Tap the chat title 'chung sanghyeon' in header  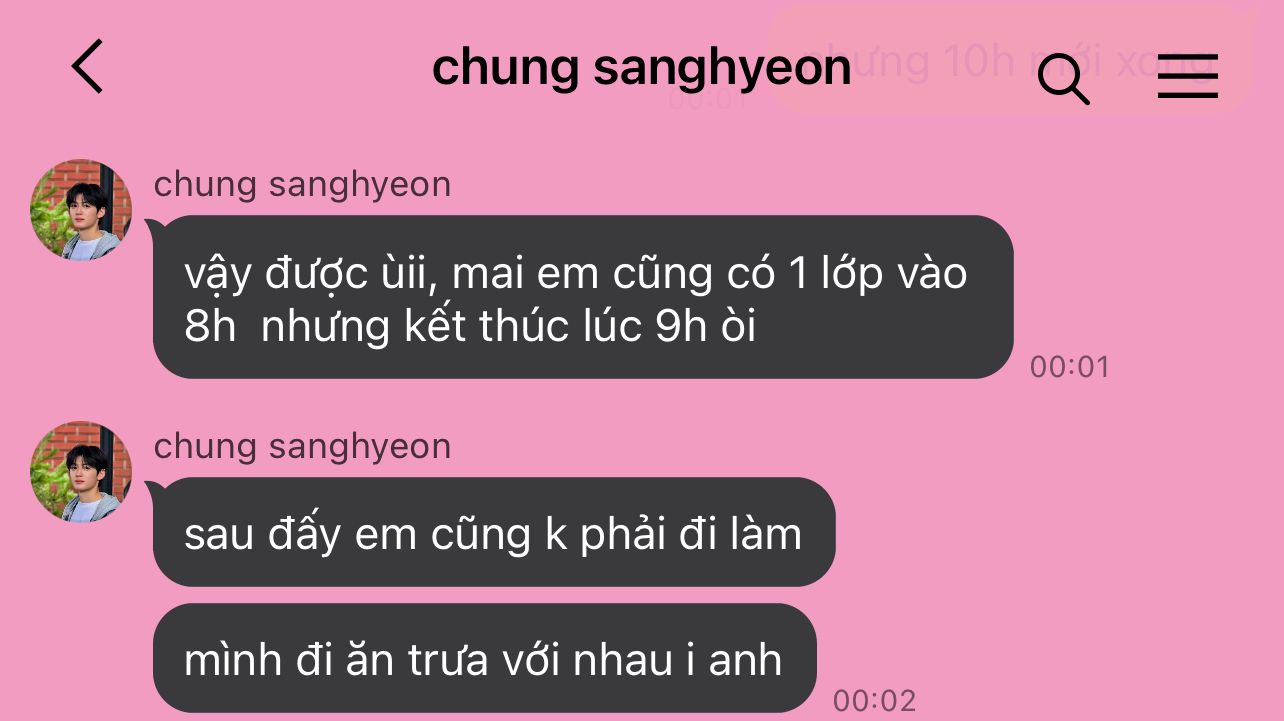click(641, 67)
